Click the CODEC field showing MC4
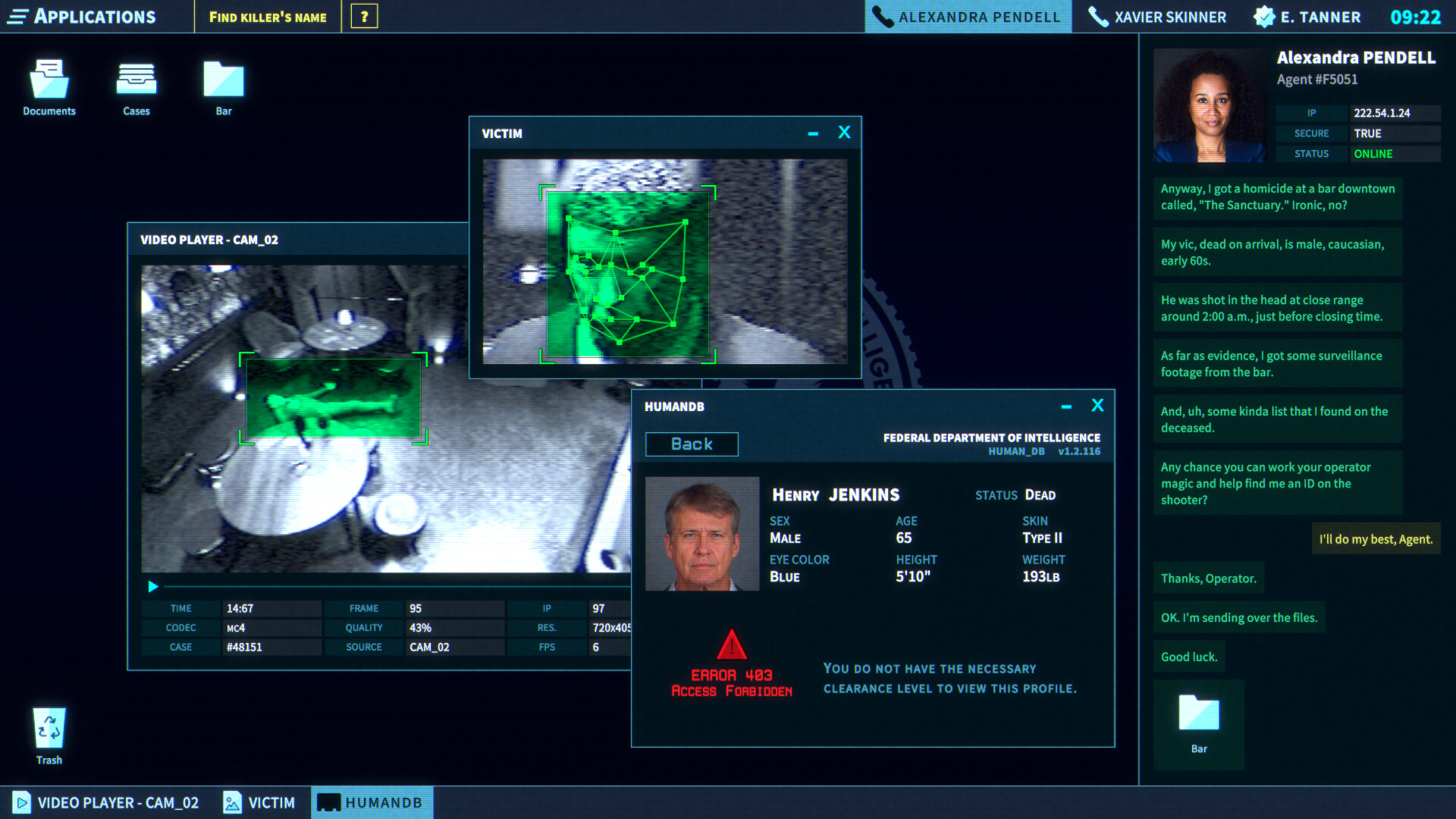Viewport: 1456px width, 819px height. coord(271,627)
